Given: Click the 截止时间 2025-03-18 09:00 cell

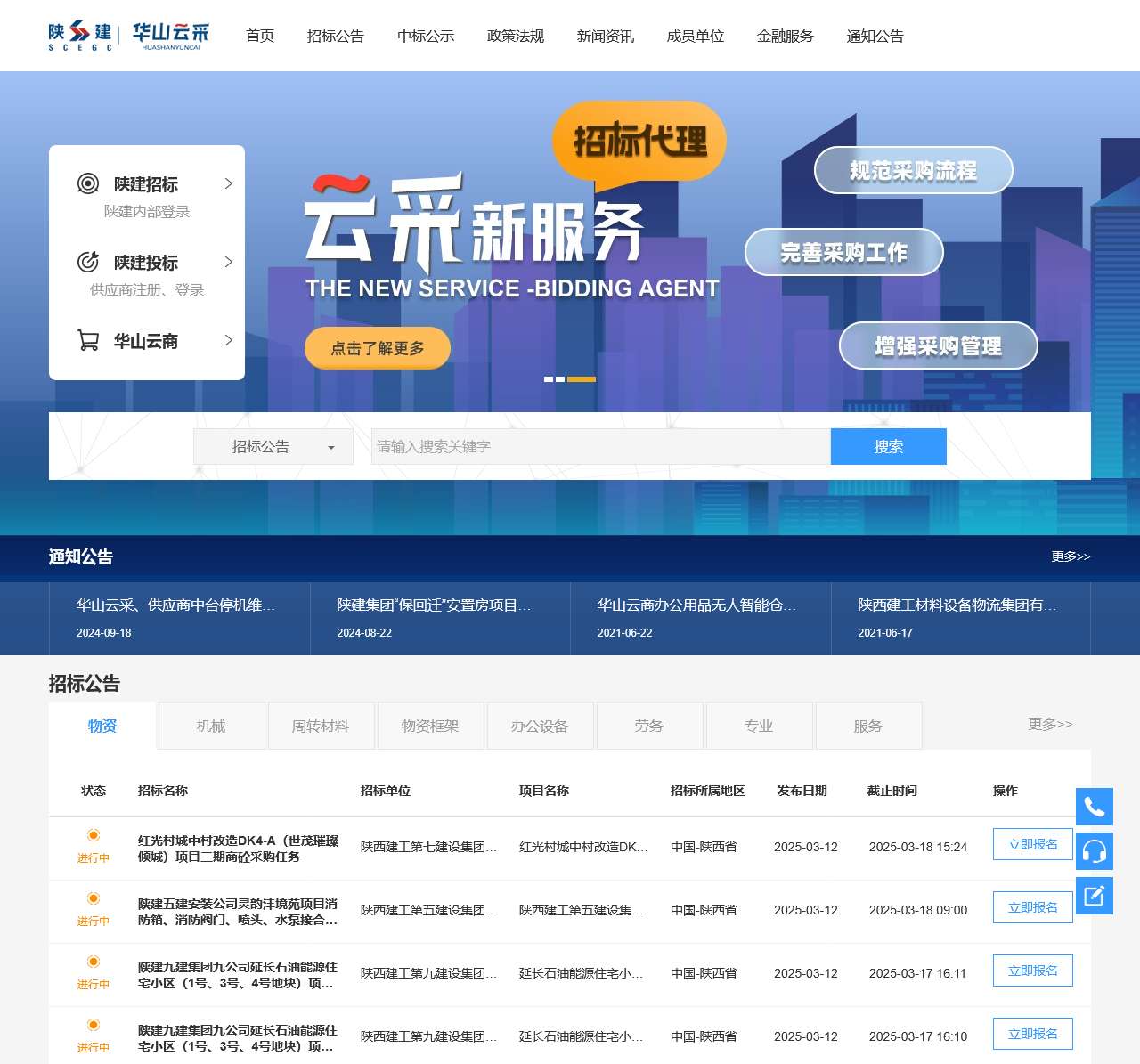Looking at the screenshot, I should pyautogui.click(x=918, y=910).
